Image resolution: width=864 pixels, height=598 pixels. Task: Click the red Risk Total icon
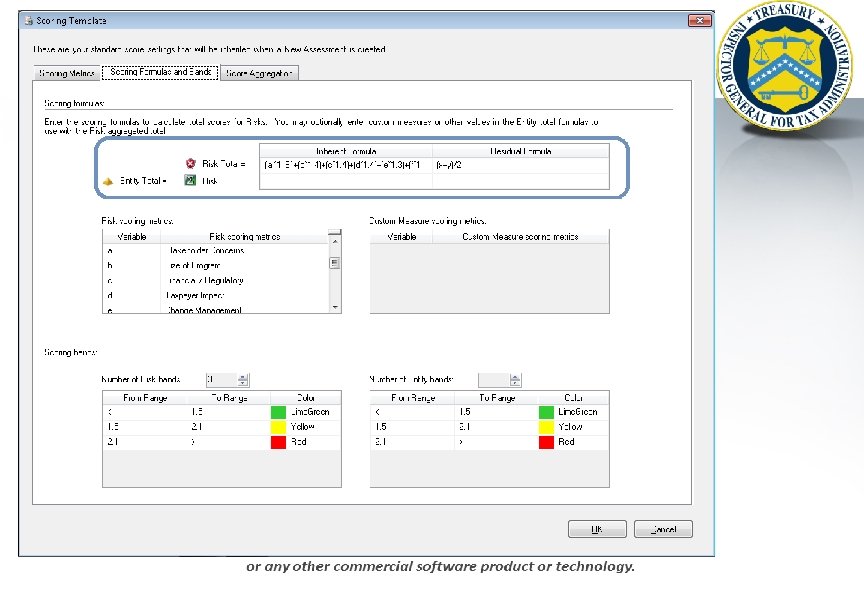tap(191, 163)
